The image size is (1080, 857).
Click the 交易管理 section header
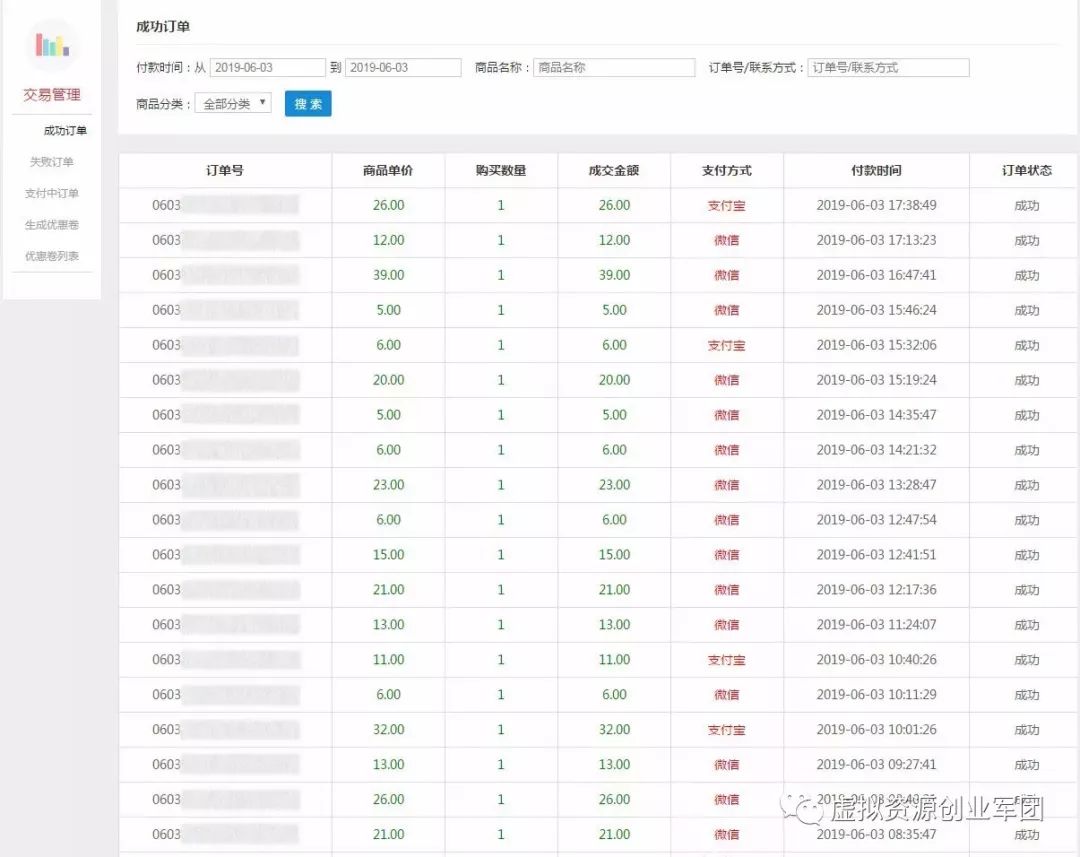point(51,95)
